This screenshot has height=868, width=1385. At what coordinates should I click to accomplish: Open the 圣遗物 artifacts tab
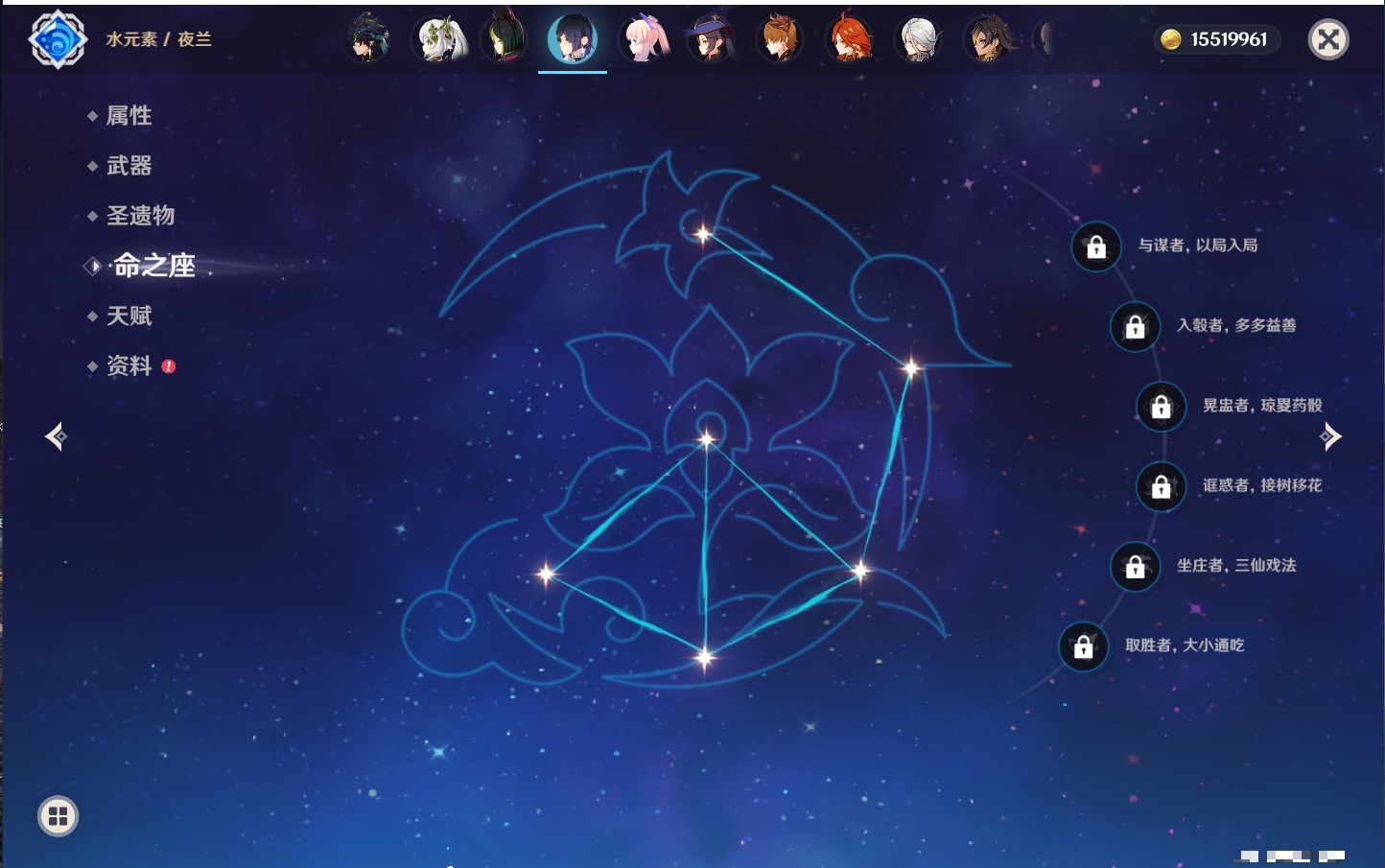[141, 216]
